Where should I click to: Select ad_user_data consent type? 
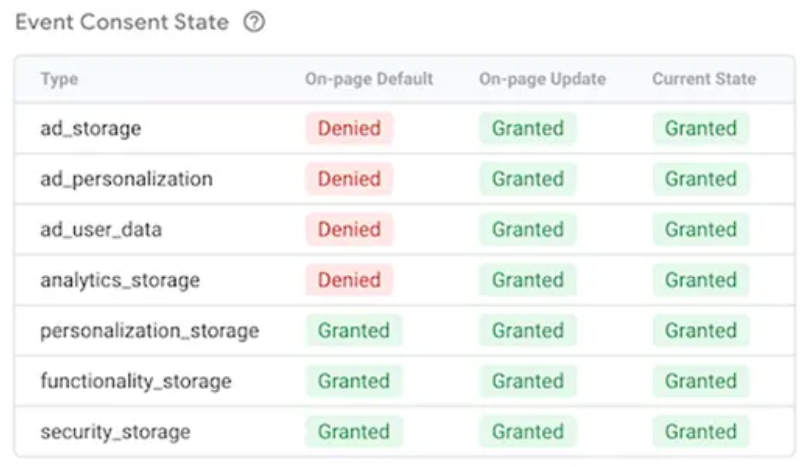click(101, 229)
